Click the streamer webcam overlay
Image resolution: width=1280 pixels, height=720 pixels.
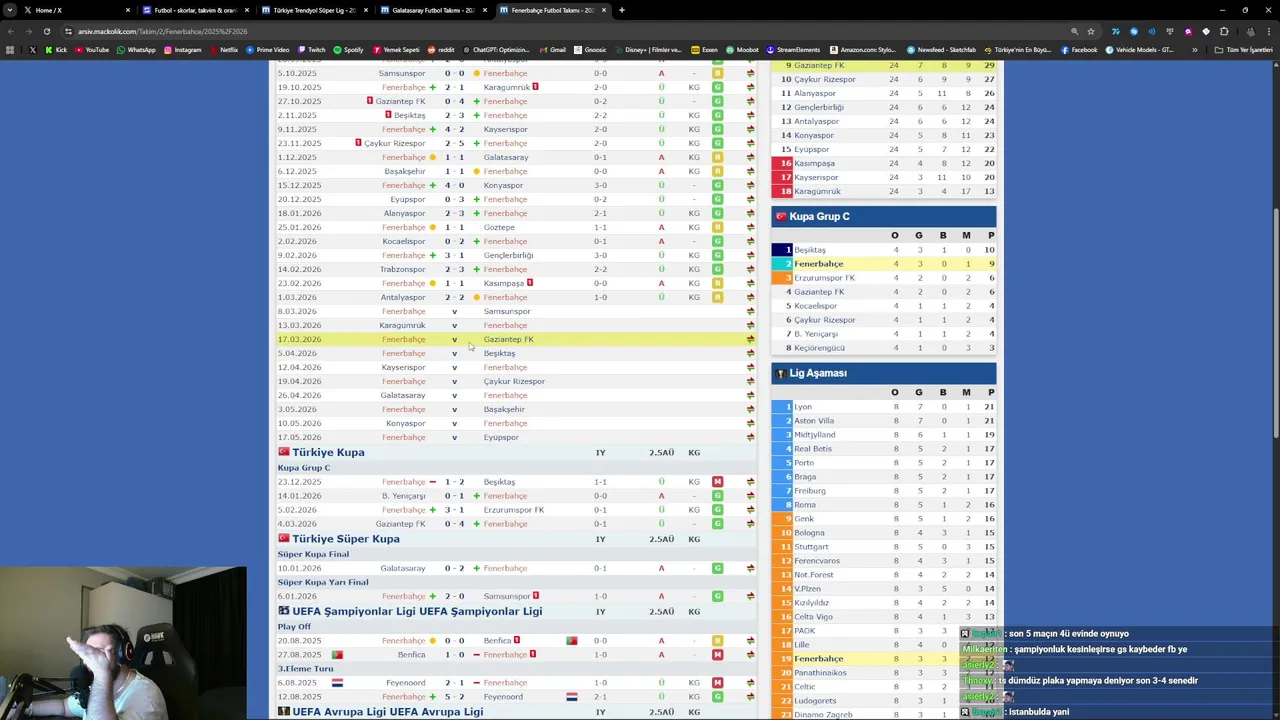coord(123,643)
